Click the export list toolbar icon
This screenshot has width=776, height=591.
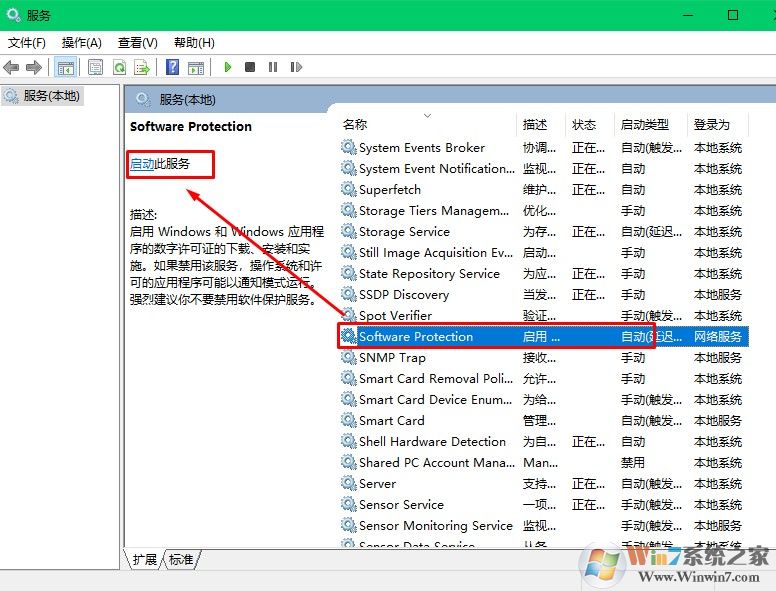coord(142,67)
